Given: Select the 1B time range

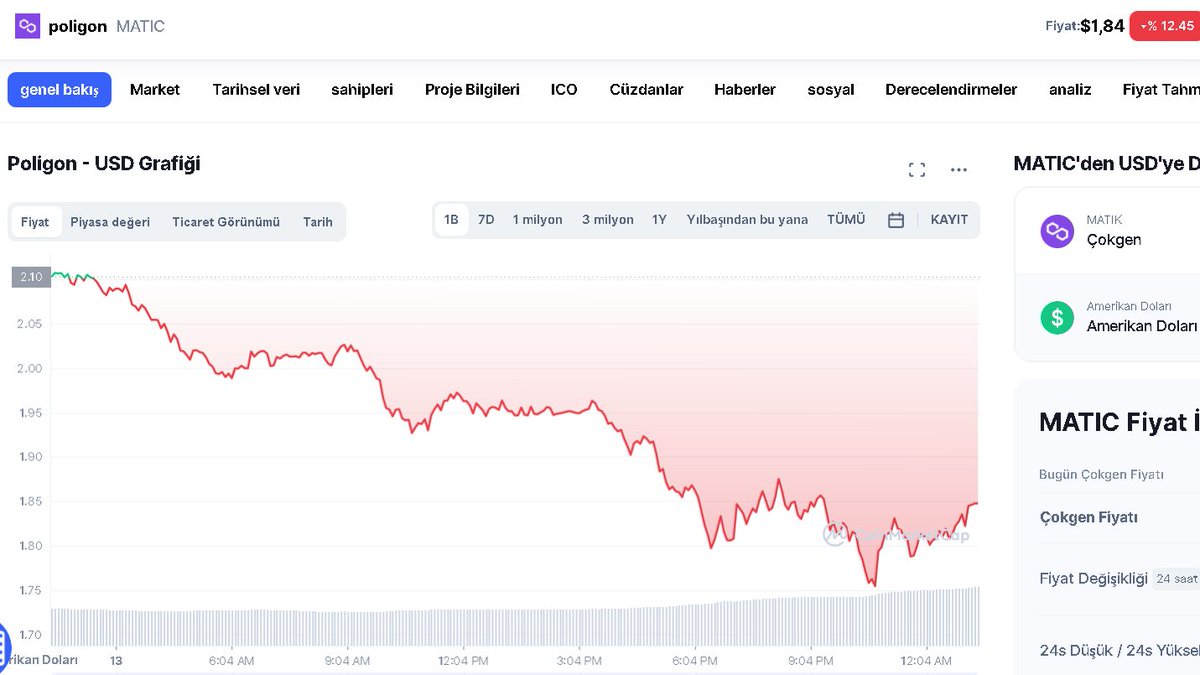Looking at the screenshot, I should [451, 220].
